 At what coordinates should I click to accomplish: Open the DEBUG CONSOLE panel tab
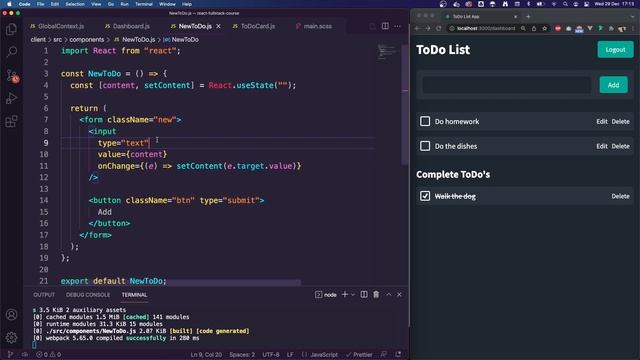(x=88, y=295)
